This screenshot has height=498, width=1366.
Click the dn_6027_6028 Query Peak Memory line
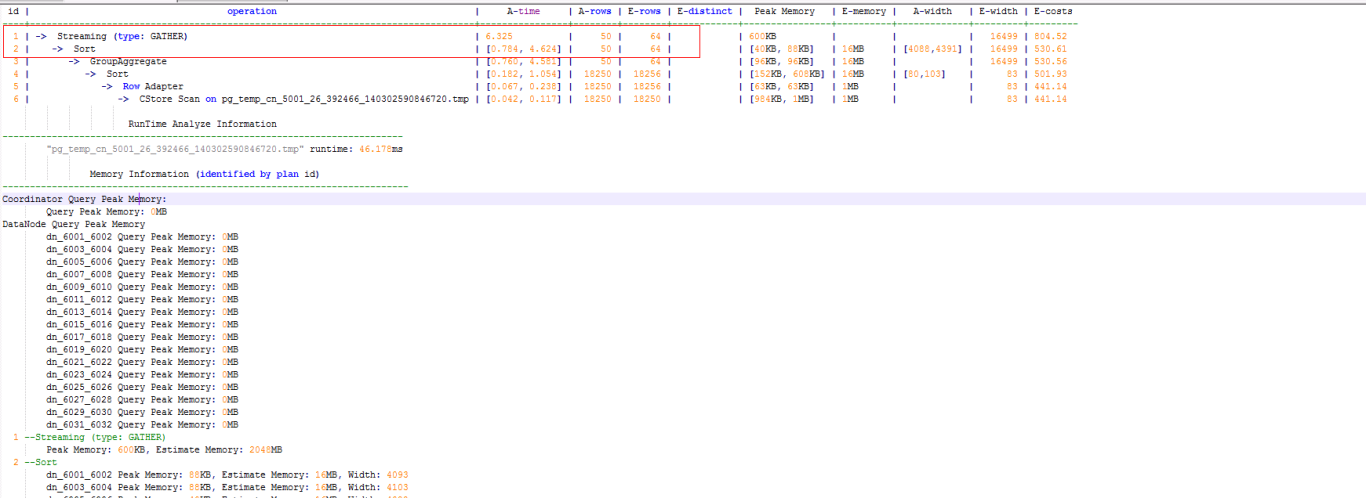click(142, 399)
